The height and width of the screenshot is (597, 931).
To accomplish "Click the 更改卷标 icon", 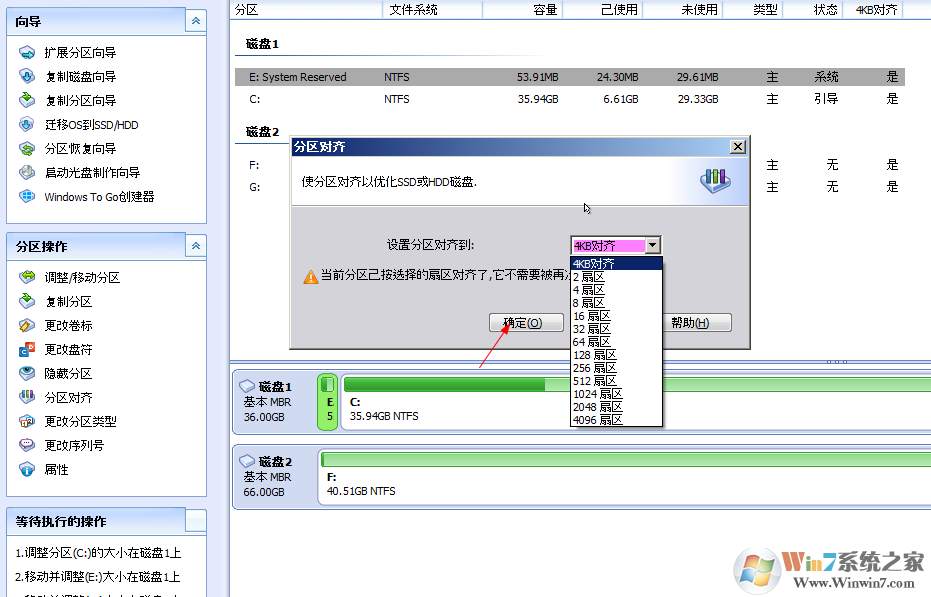I will [x=27, y=325].
